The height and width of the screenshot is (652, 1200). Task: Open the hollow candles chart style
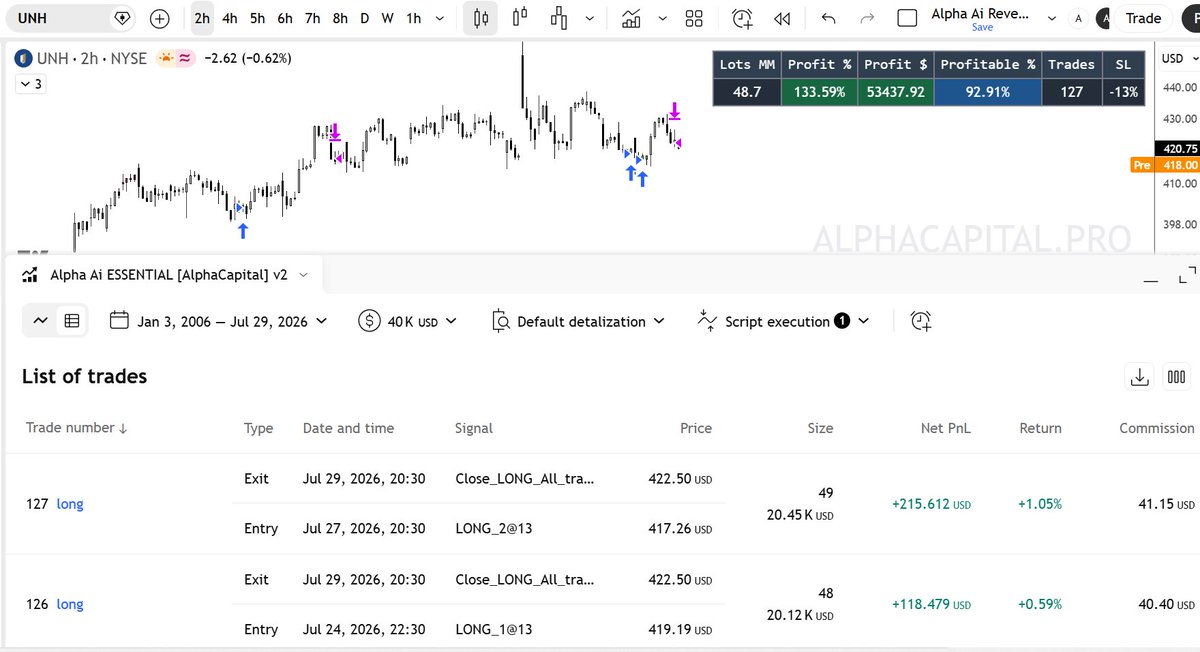click(x=519, y=18)
